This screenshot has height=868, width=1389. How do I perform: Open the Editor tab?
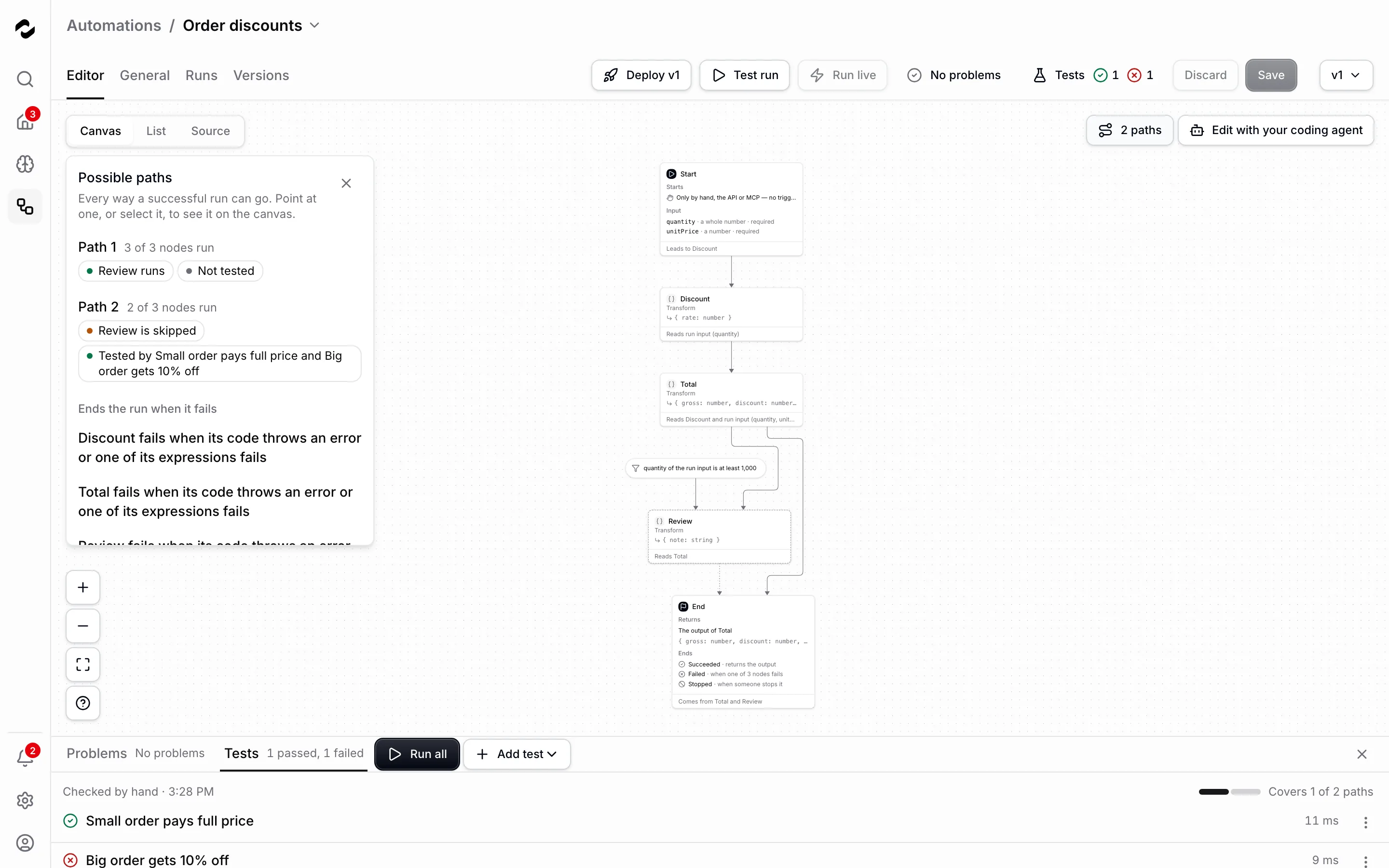click(x=85, y=75)
